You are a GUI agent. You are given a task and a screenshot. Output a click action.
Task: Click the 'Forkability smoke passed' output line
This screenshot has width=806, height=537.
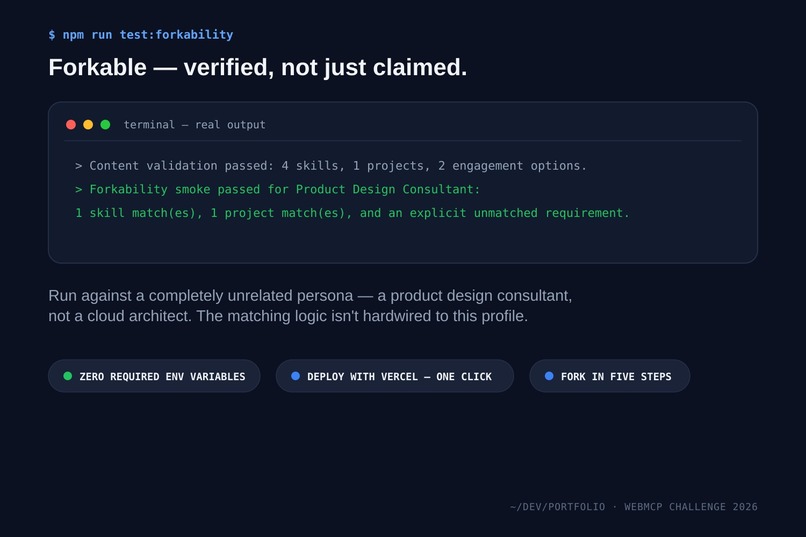[x=278, y=190]
